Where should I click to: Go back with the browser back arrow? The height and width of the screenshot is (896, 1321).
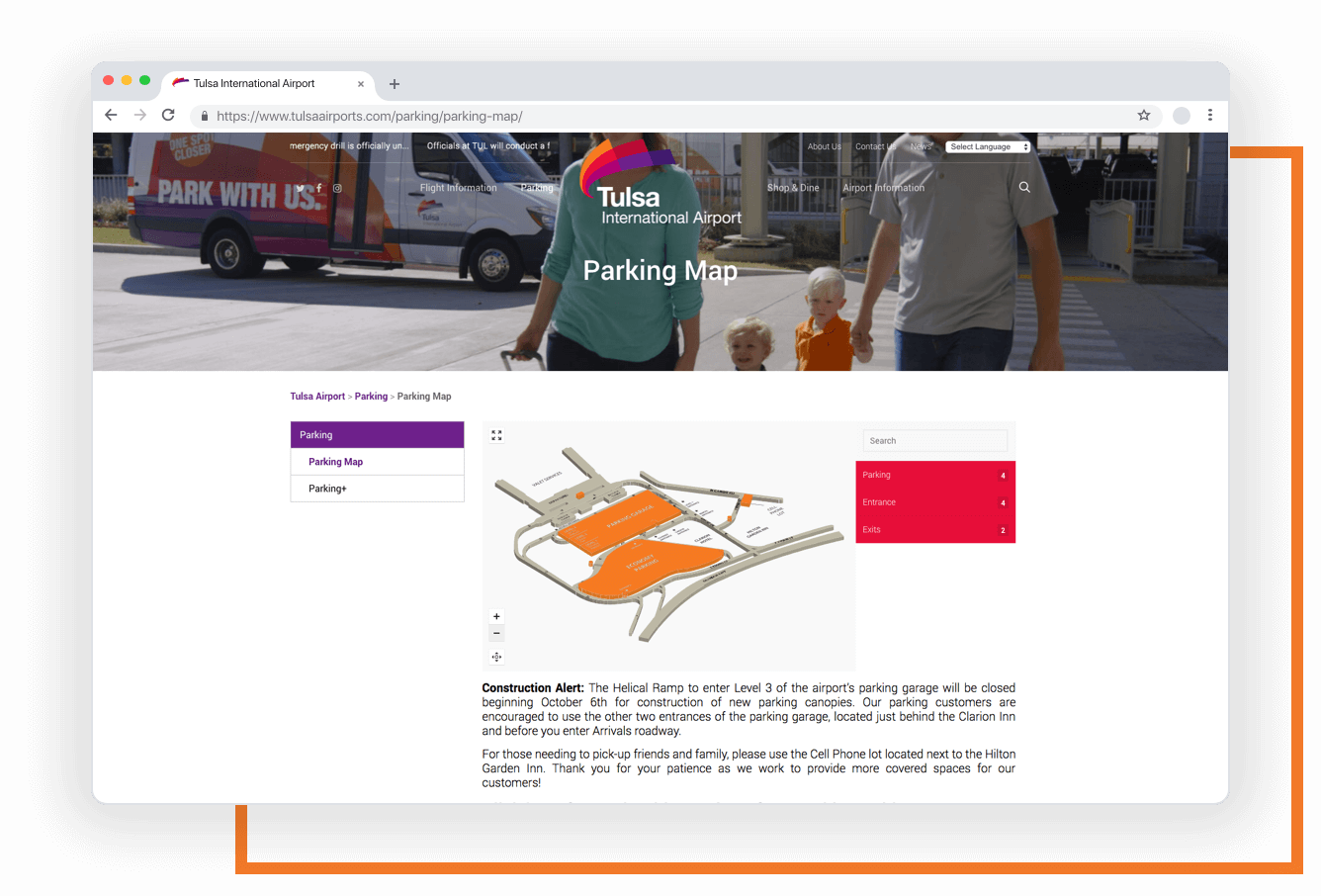coord(111,116)
